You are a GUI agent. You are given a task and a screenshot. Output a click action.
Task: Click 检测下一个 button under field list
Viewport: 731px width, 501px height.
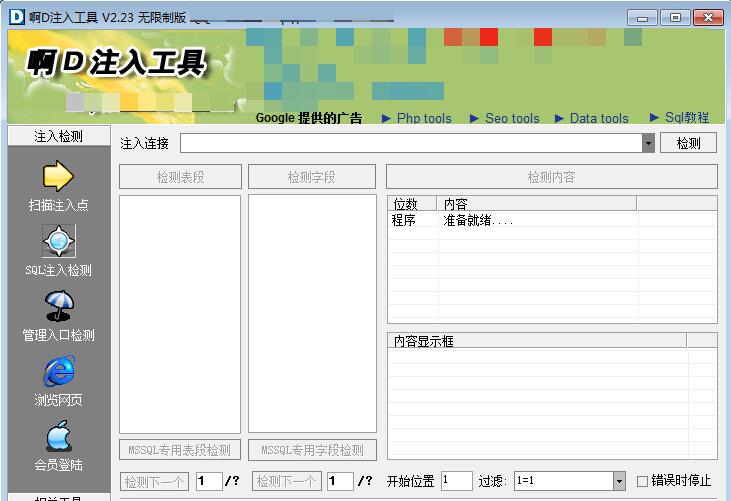tap(287, 481)
